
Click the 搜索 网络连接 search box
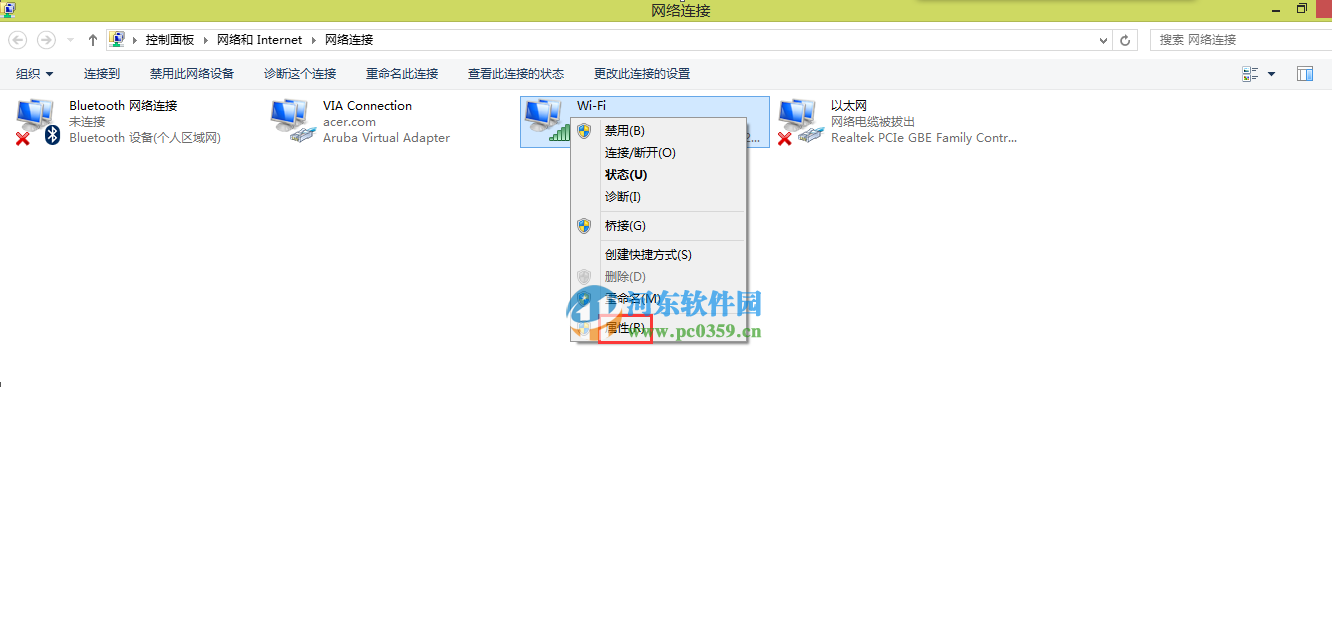click(1240, 39)
